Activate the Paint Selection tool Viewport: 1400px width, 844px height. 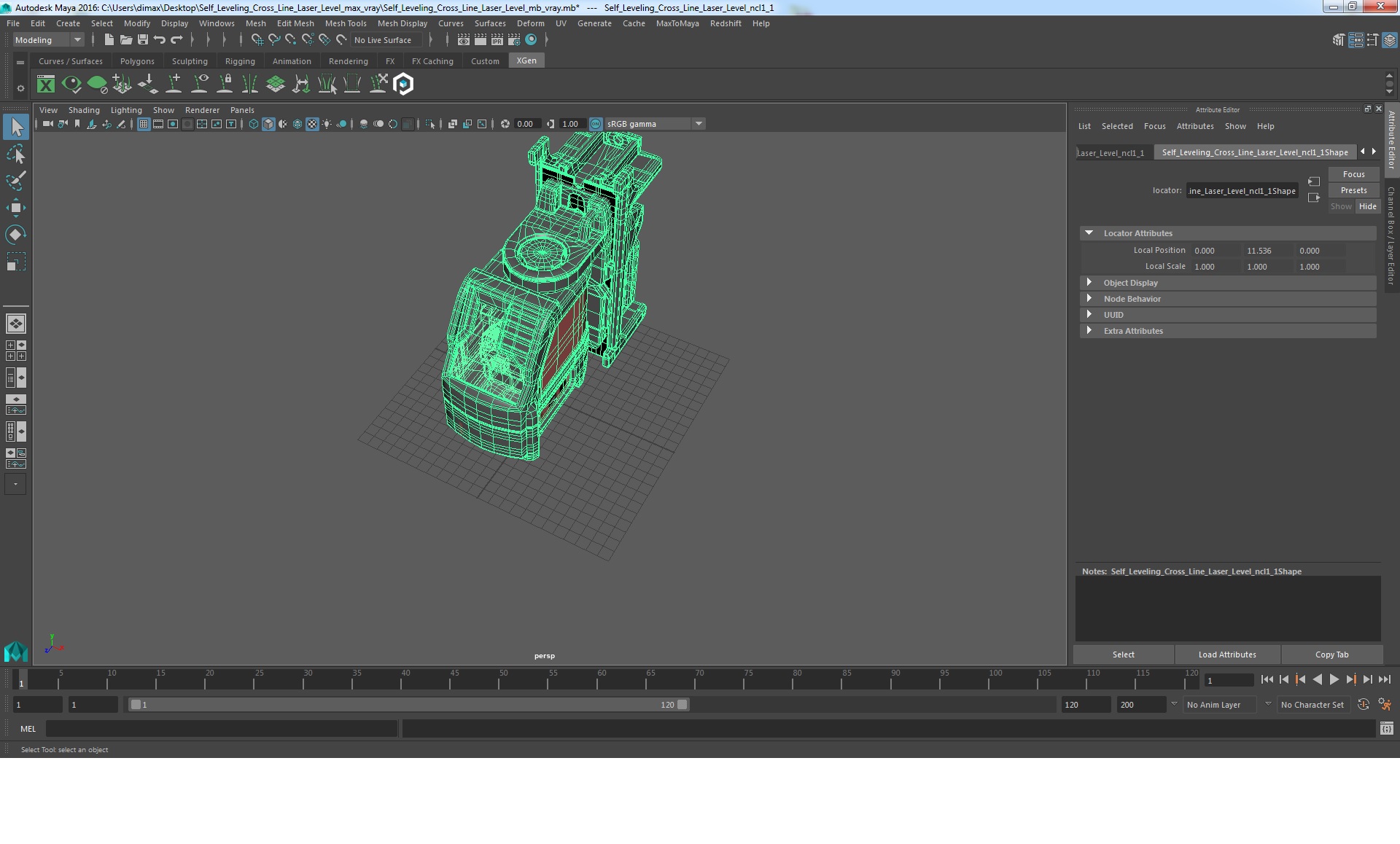[x=15, y=181]
